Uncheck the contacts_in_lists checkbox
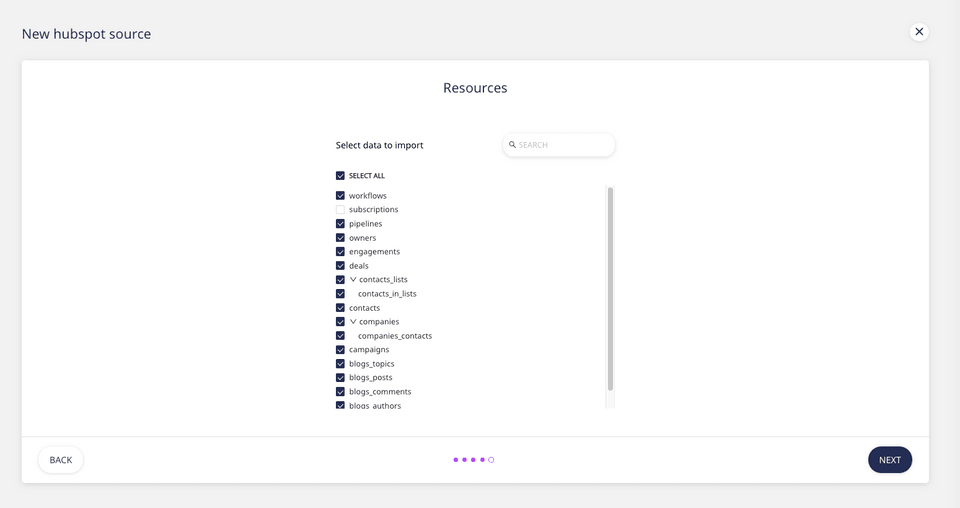Viewport: 960px width, 508px height. (x=340, y=294)
